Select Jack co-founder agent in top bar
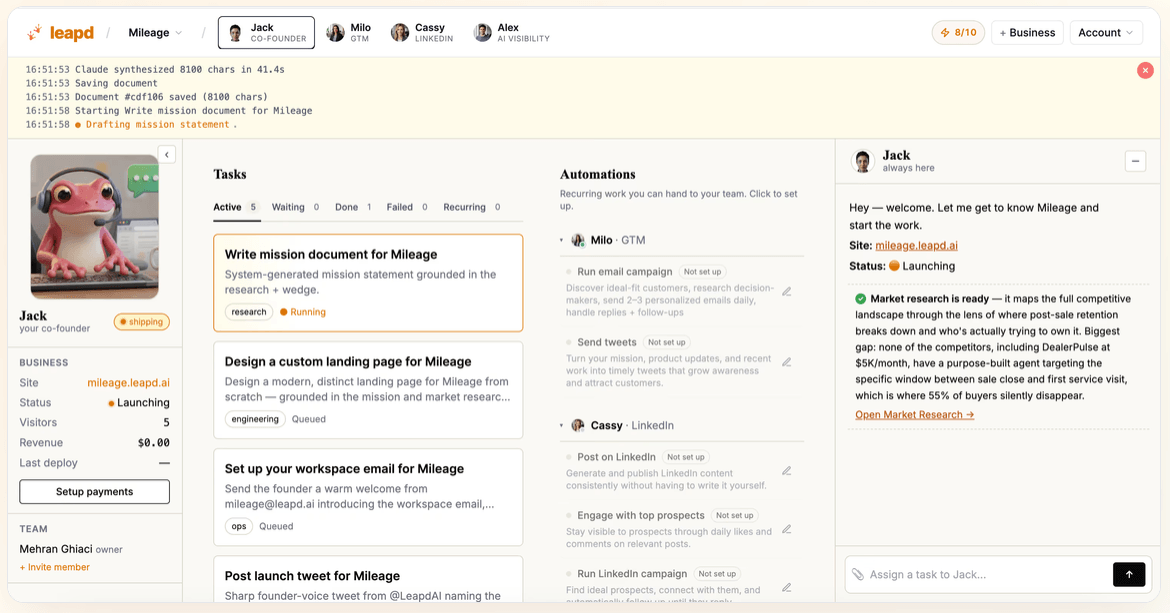1170x613 pixels. (x=266, y=33)
